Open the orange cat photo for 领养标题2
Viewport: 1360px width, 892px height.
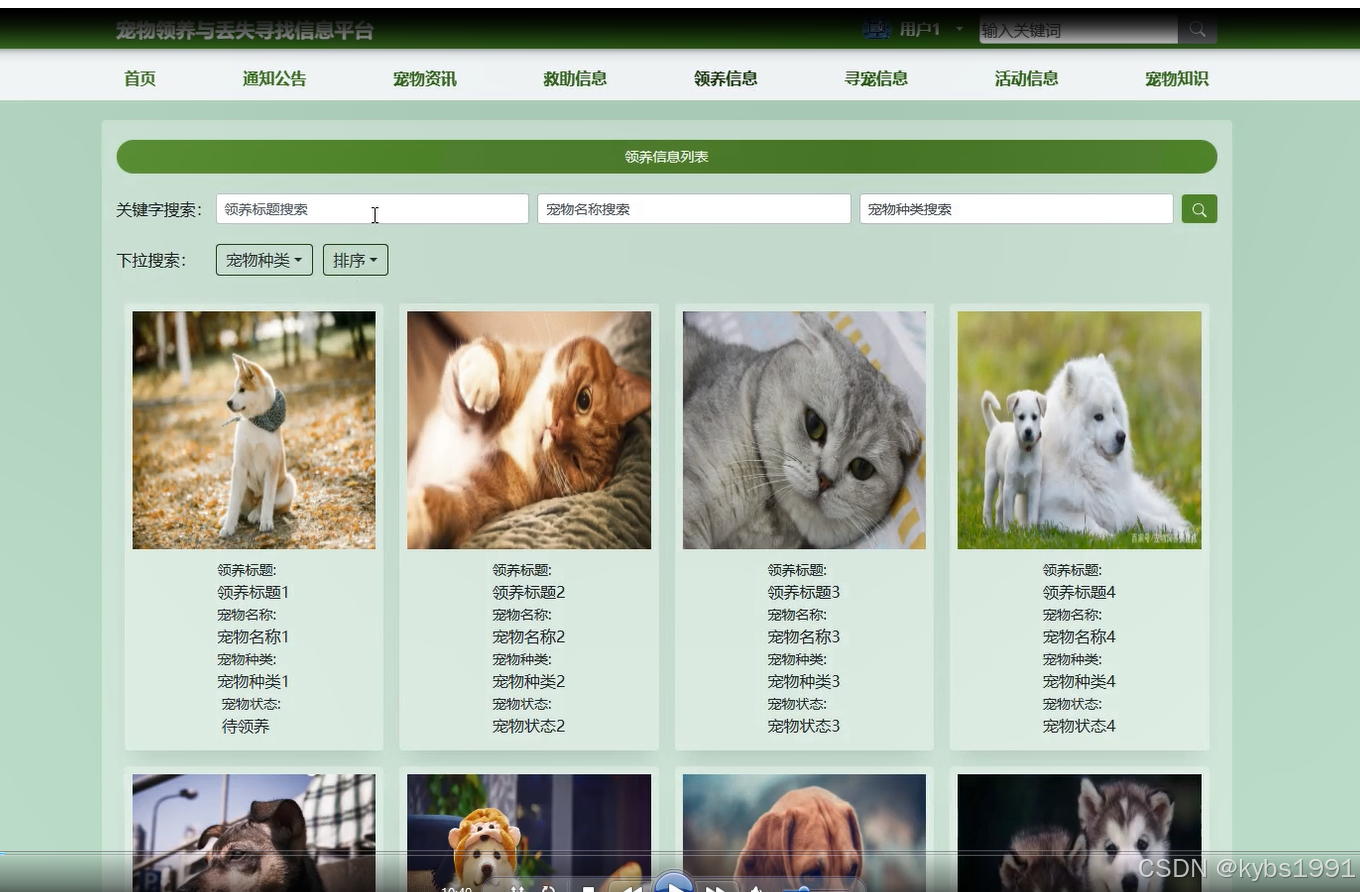pos(529,430)
